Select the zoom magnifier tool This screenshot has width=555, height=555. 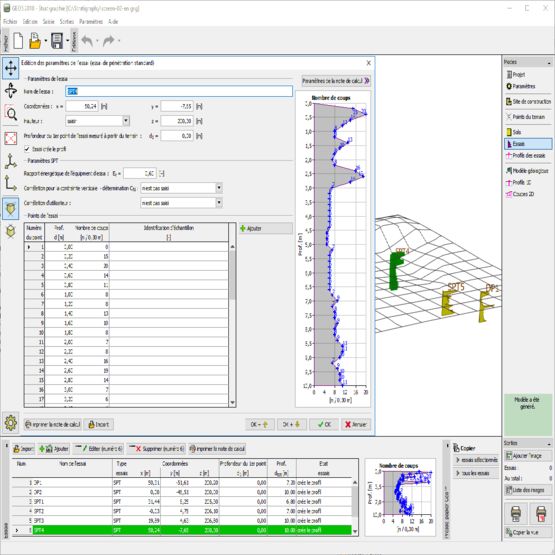(x=11, y=114)
